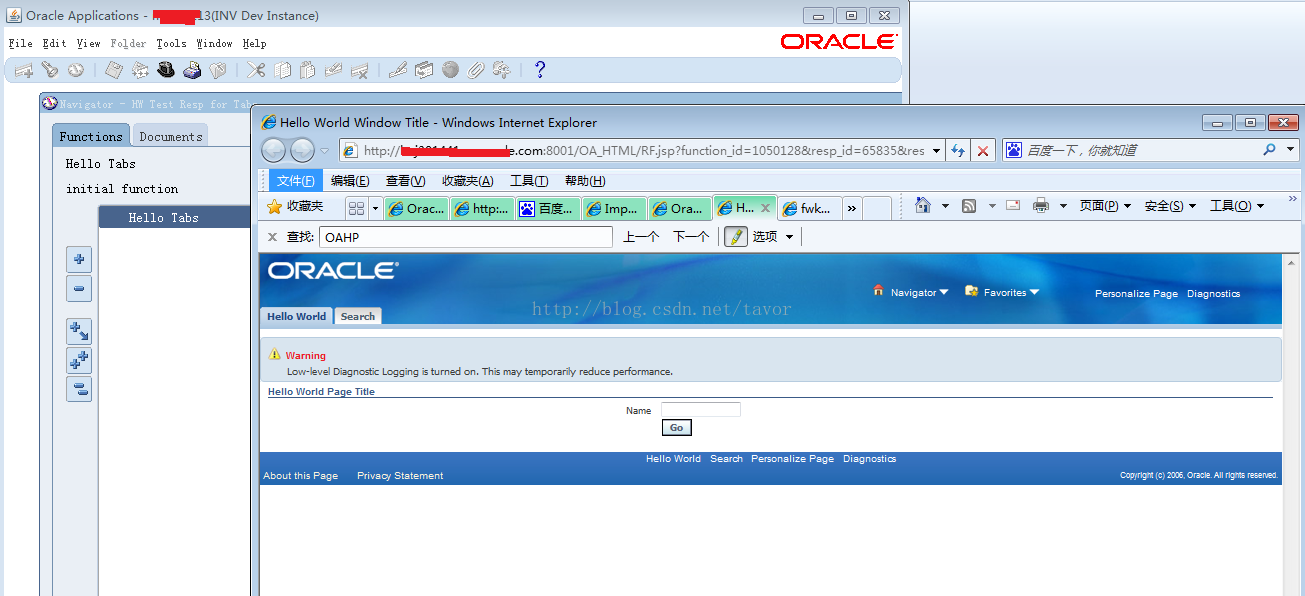Viewport: 1305px width, 596px height.
Task: Click the Paste clipboard icon in Oracle toolbar
Action: click(x=308, y=70)
